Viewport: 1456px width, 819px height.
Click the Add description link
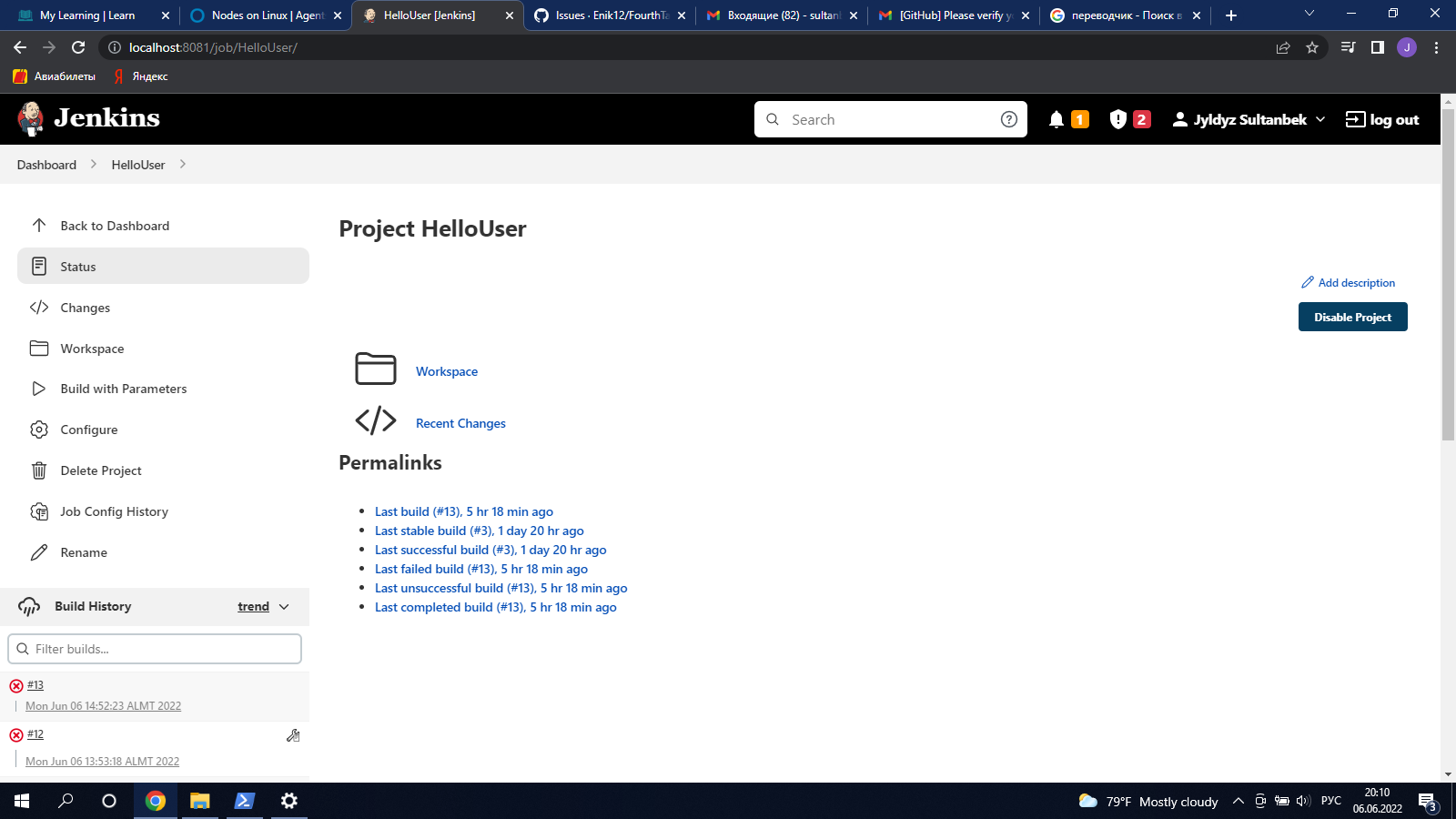click(1348, 283)
